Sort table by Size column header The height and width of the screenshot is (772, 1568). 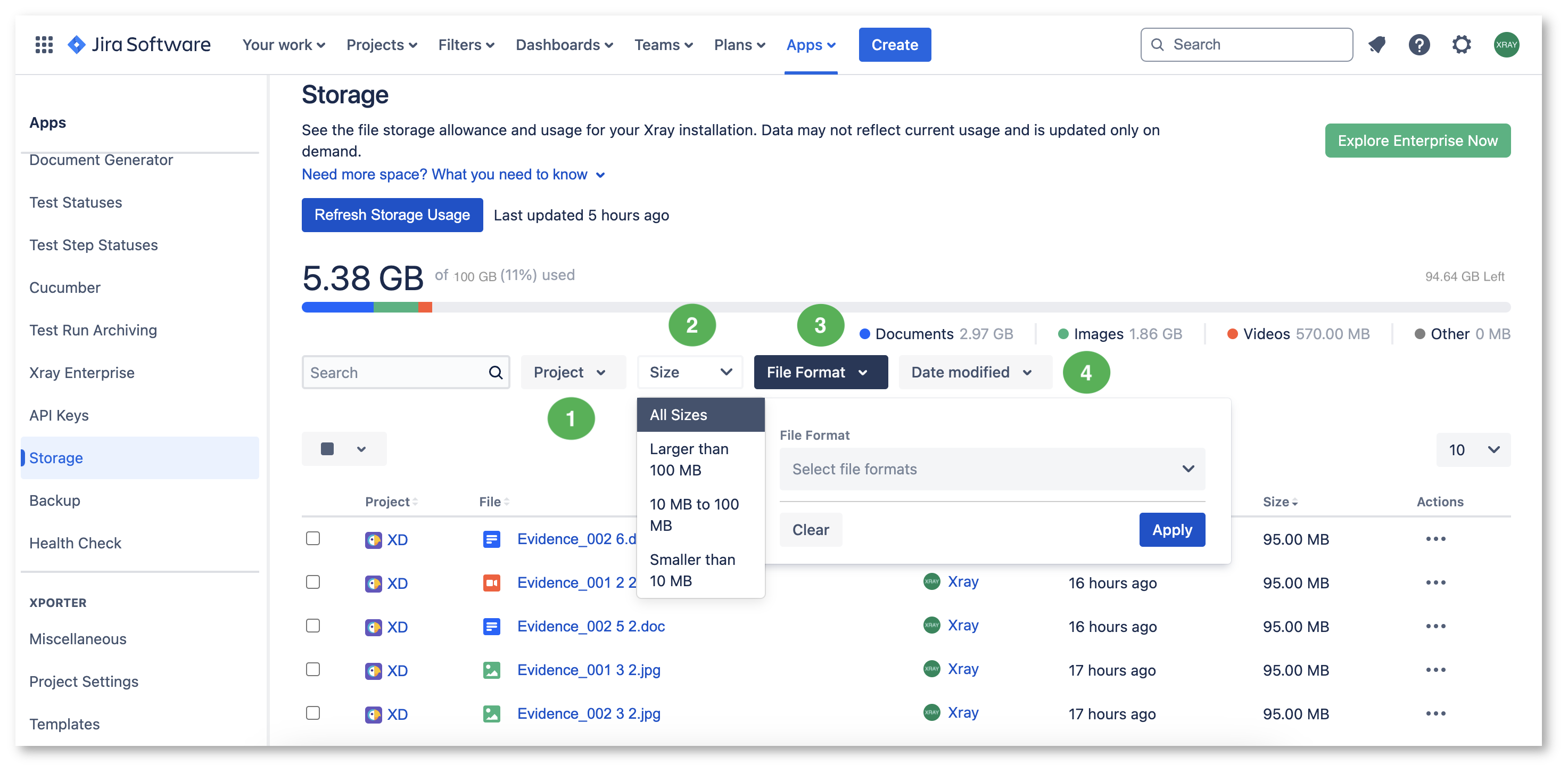pos(1280,502)
